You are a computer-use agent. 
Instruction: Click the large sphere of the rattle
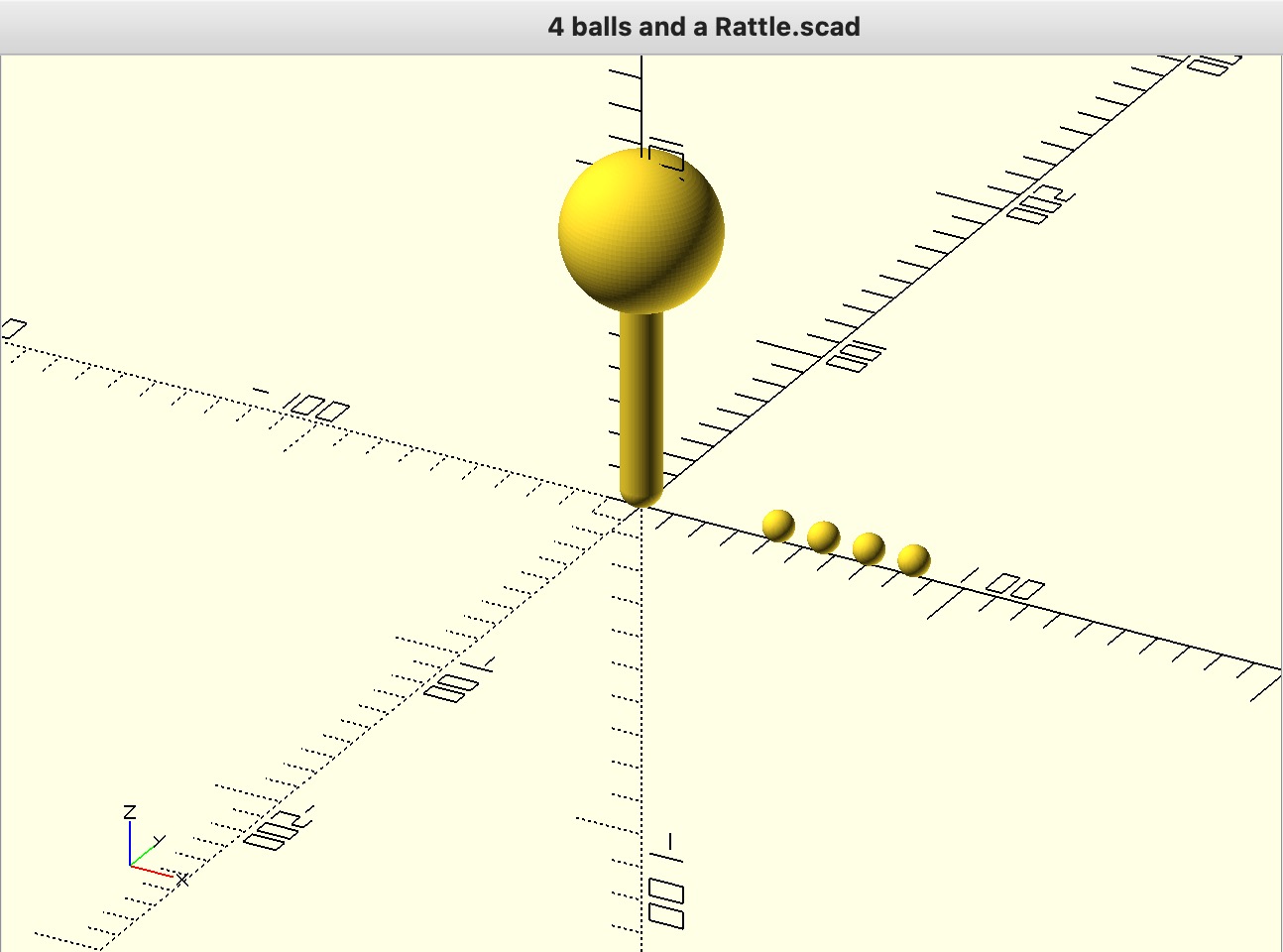pos(641,229)
